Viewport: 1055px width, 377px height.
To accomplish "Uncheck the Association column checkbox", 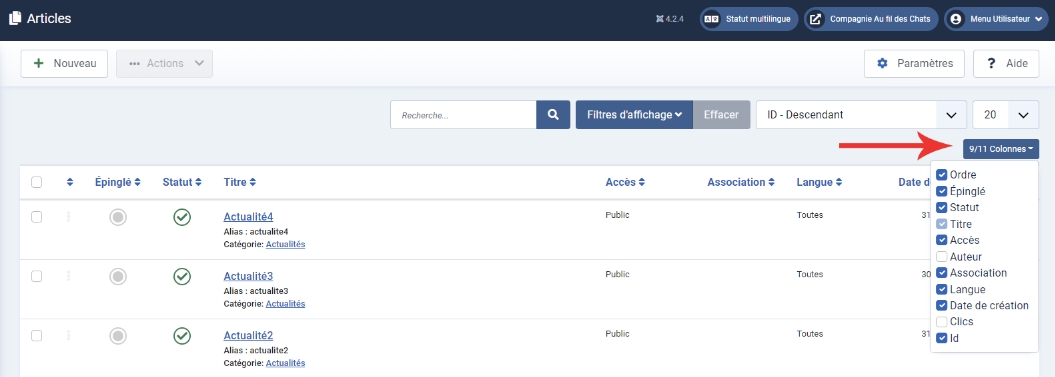I will [x=942, y=273].
